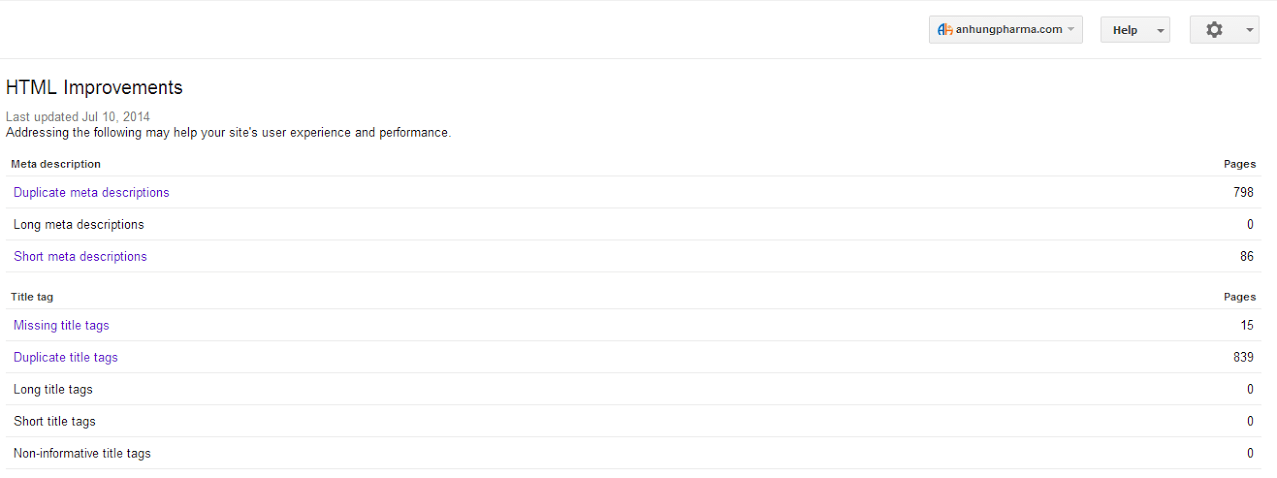The image size is (1277, 478).
Task: Open the Help dropdown arrow
Action: [1160, 30]
